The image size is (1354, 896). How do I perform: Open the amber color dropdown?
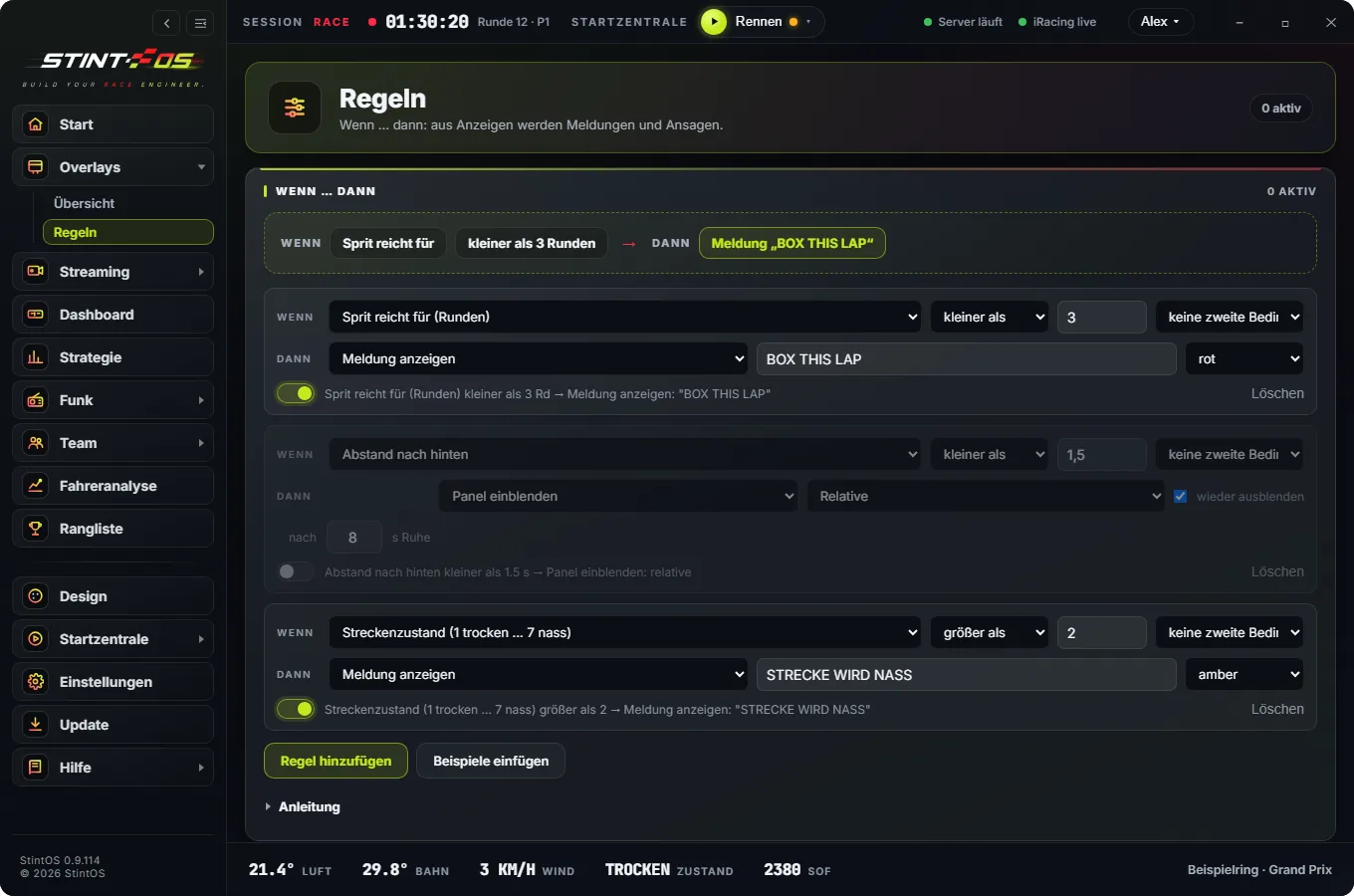click(1244, 674)
